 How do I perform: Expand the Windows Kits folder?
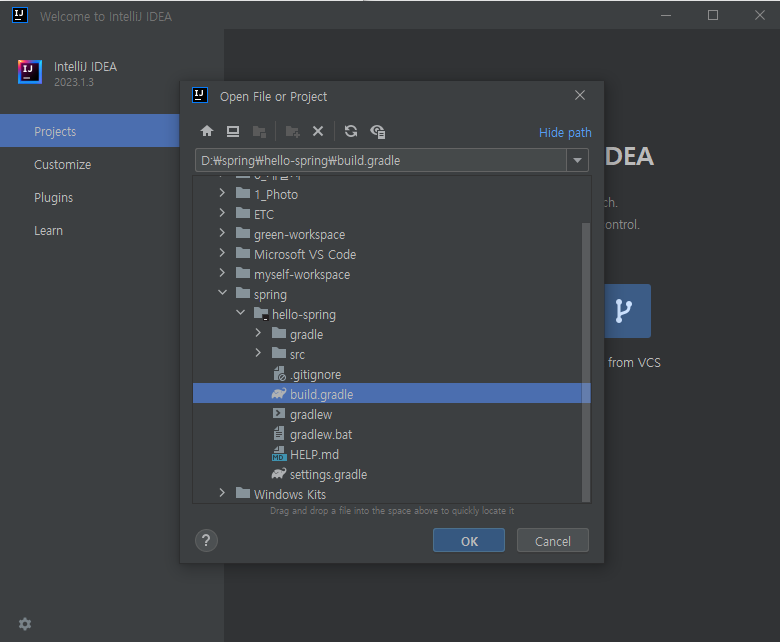coord(222,493)
